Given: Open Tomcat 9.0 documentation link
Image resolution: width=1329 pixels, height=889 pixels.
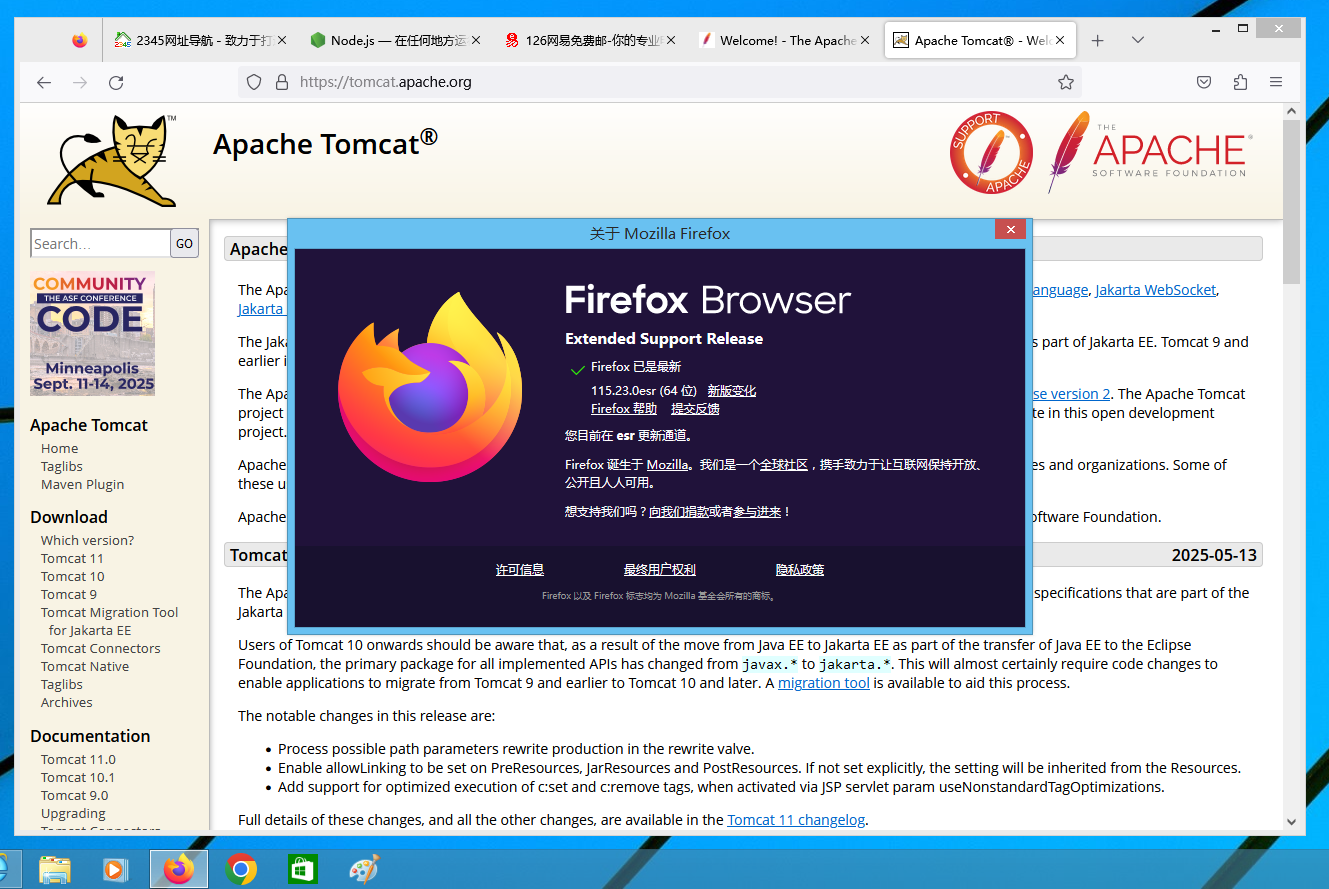Looking at the screenshot, I should tap(74, 795).
